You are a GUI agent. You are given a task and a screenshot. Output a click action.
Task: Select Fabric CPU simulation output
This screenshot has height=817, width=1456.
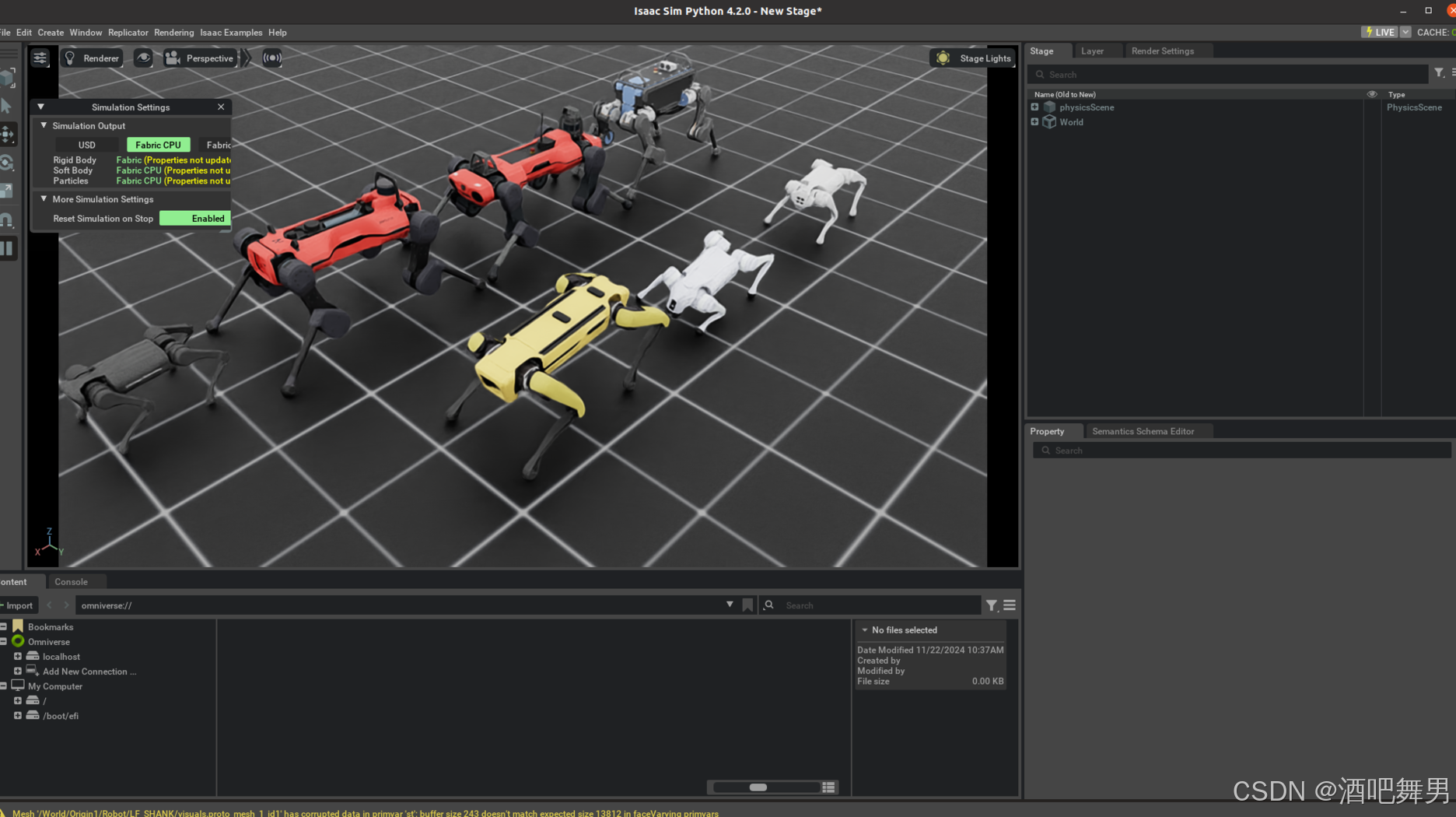coord(158,146)
